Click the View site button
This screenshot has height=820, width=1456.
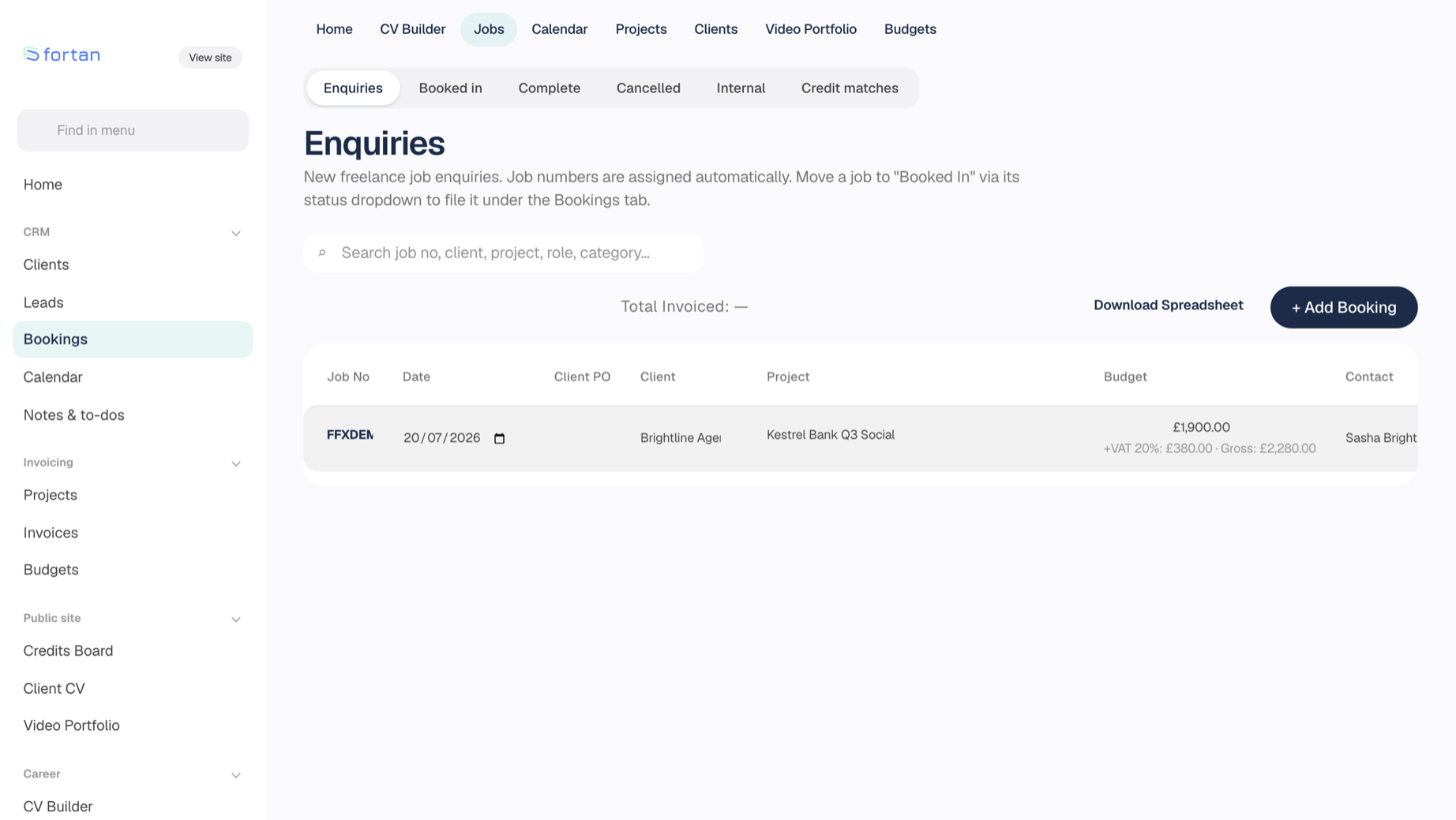pos(210,57)
